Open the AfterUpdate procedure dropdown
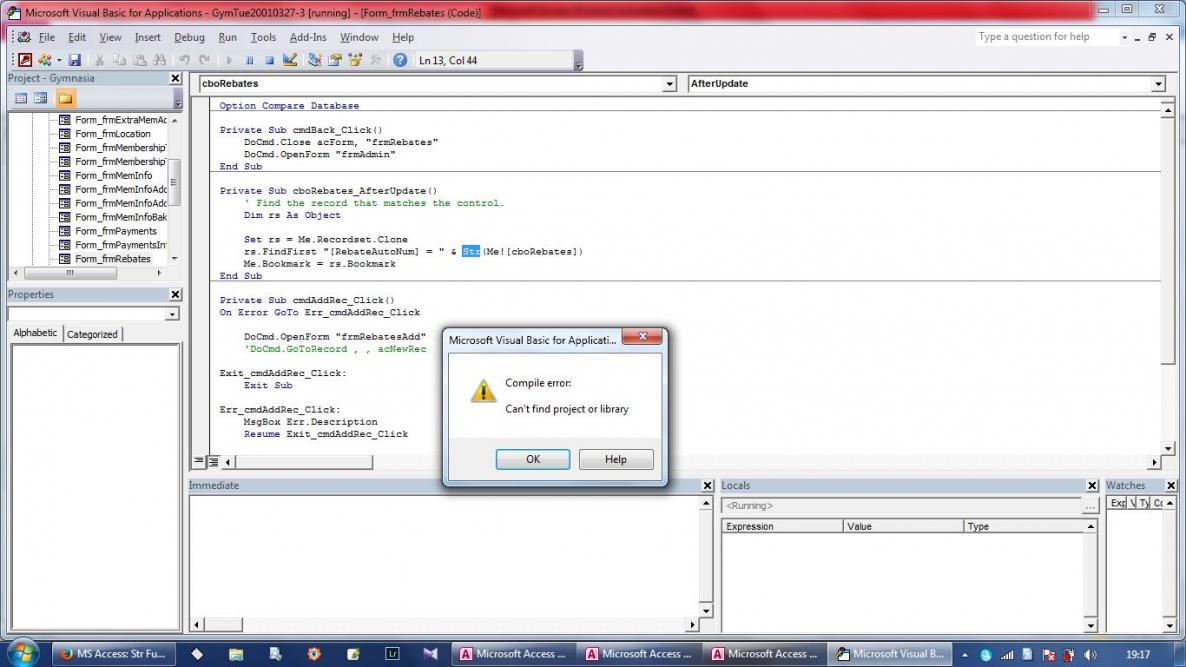 point(1158,84)
